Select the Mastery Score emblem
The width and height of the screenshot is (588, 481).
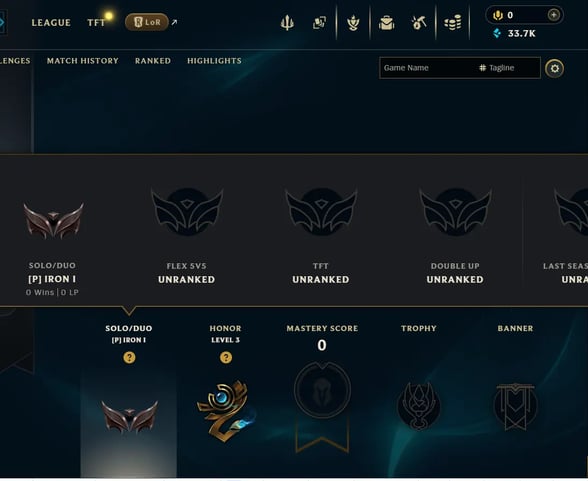coord(322,390)
